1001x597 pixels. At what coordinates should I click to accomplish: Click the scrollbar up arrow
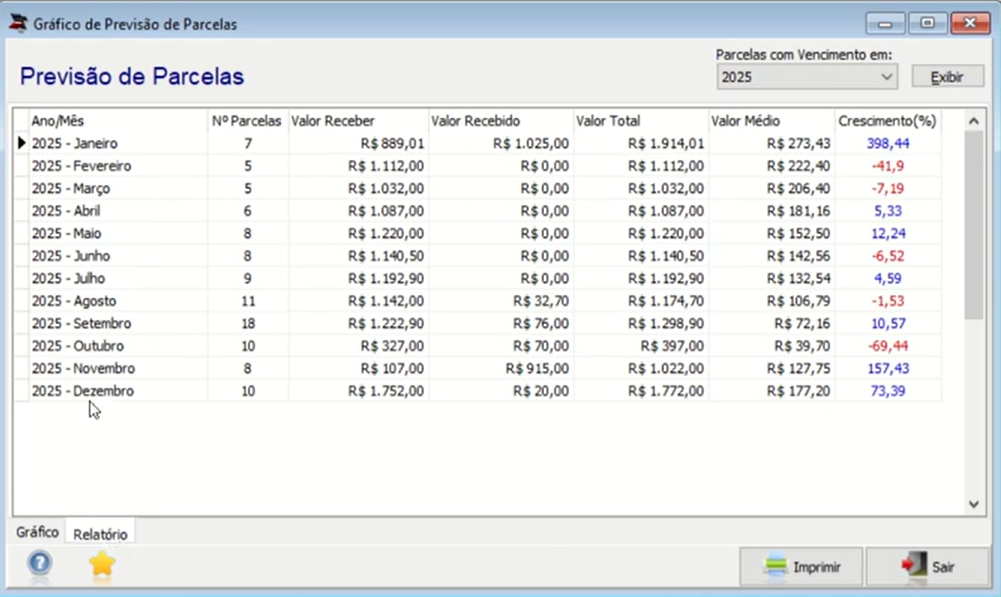click(x=974, y=121)
